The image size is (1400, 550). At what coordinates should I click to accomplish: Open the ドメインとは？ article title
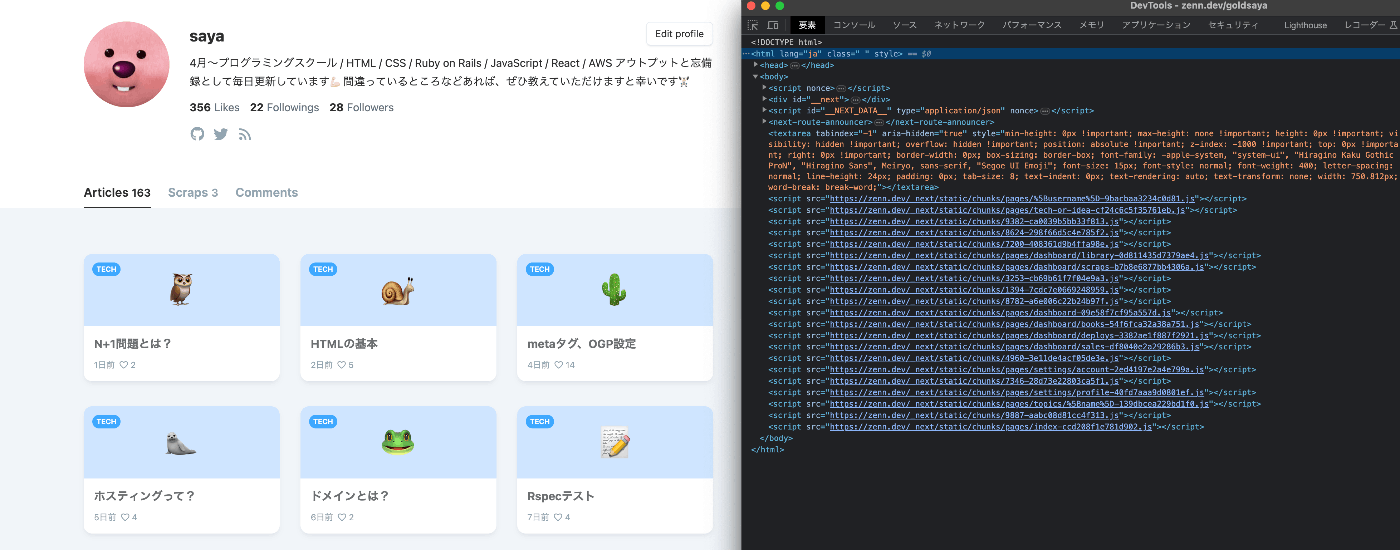tap(349, 496)
